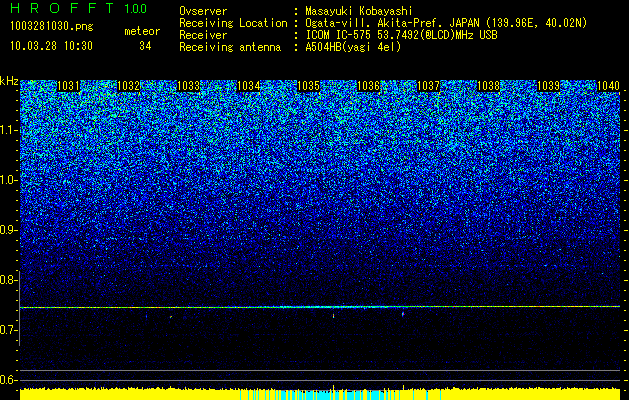Click time marker 1034
Screen dimensions: 629x400
point(248,86)
